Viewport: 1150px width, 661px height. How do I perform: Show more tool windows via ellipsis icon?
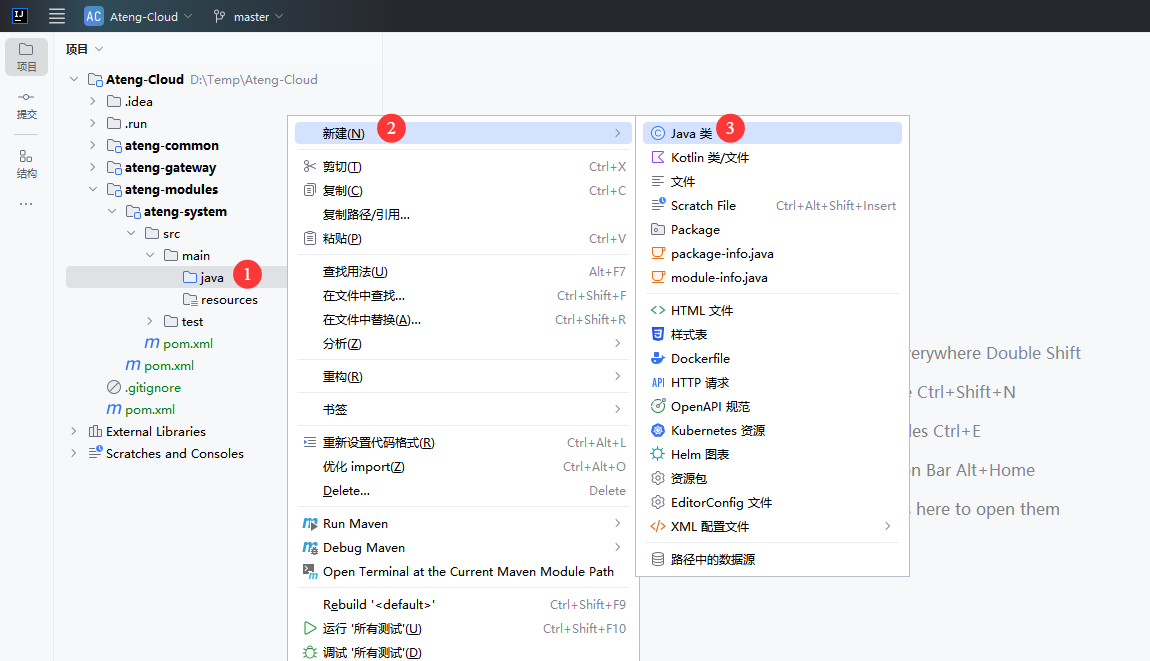(26, 204)
